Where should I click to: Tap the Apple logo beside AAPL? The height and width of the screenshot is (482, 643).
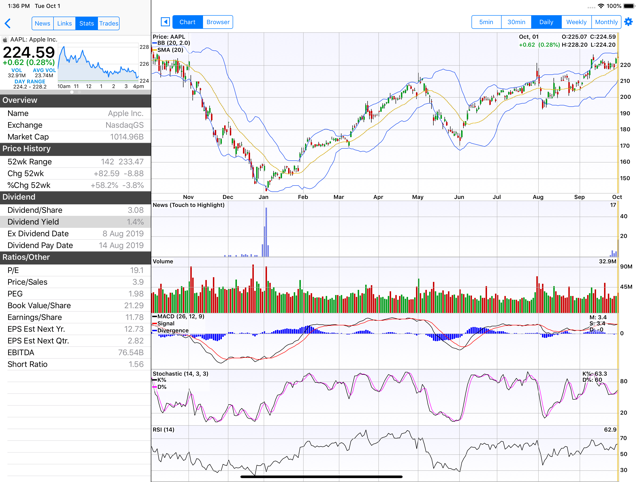click(x=5, y=40)
